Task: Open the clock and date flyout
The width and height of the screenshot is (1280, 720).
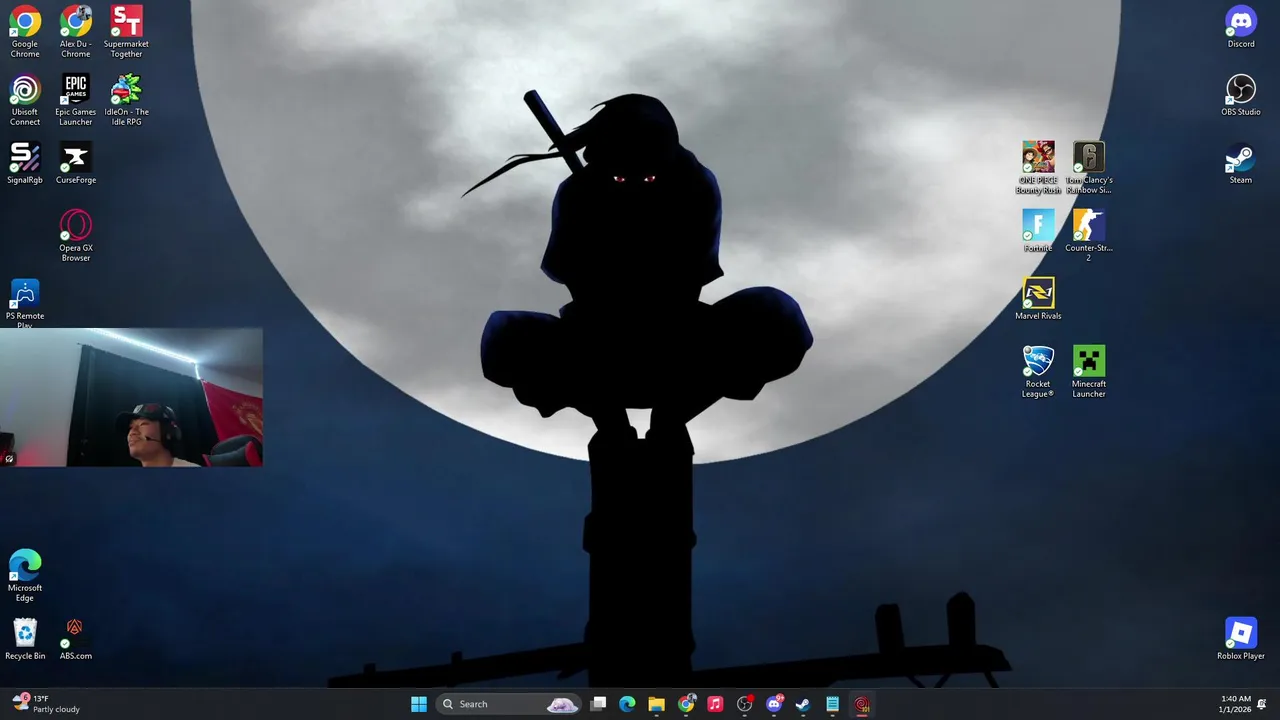Action: tap(1235, 704)
